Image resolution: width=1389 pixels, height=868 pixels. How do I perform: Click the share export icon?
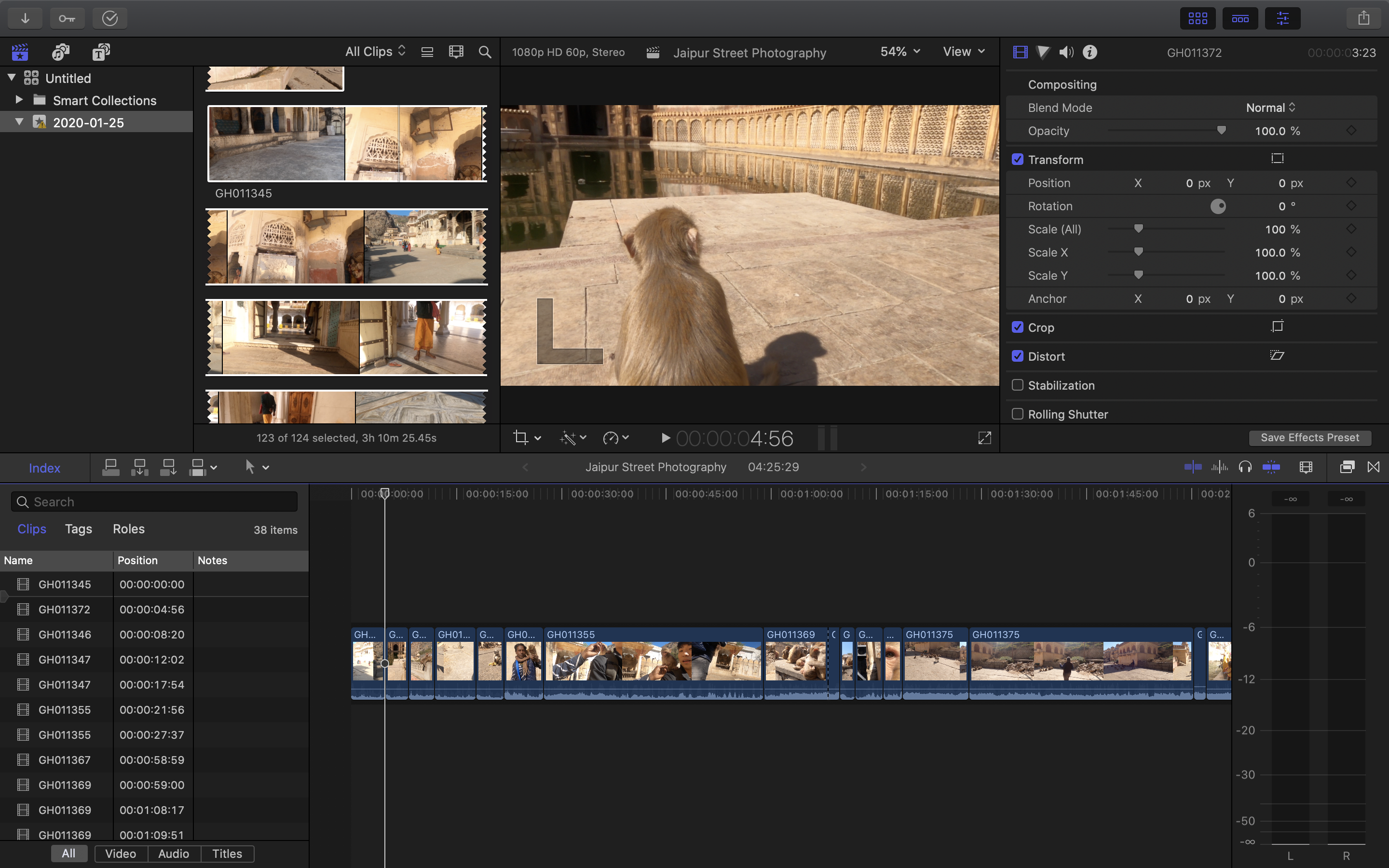[1364, 18]
